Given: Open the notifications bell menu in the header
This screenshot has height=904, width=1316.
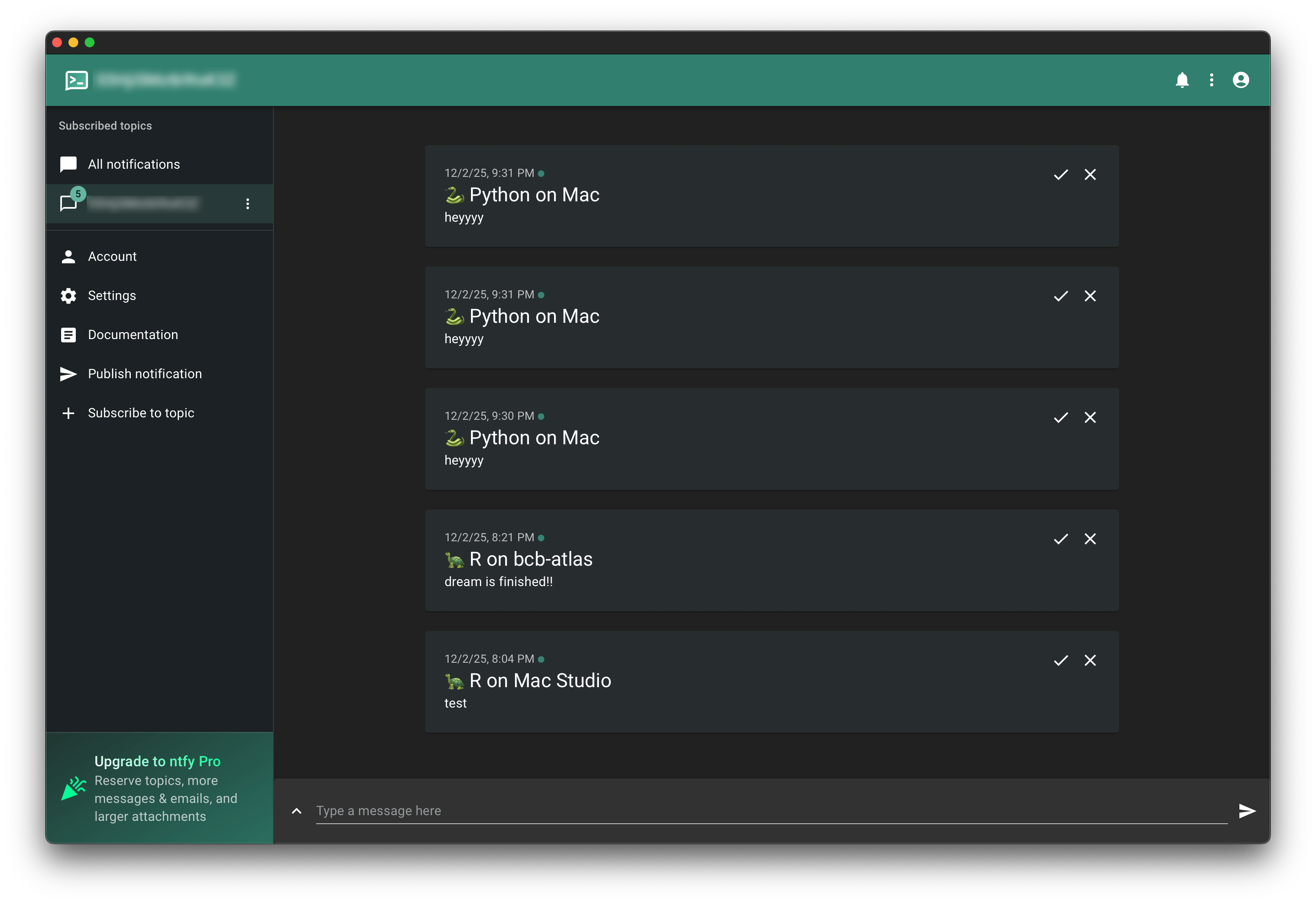Looking at the screenshot, I should (x=1182, y=80).
